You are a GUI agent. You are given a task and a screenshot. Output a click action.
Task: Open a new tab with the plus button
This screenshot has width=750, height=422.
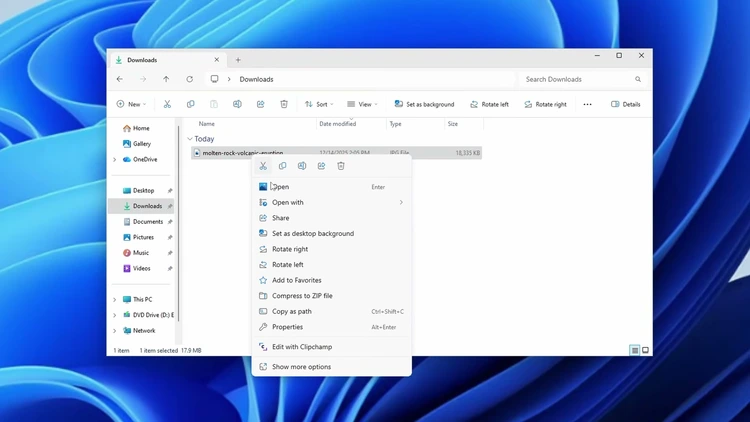pyautogui.click(x=238, y=60)
